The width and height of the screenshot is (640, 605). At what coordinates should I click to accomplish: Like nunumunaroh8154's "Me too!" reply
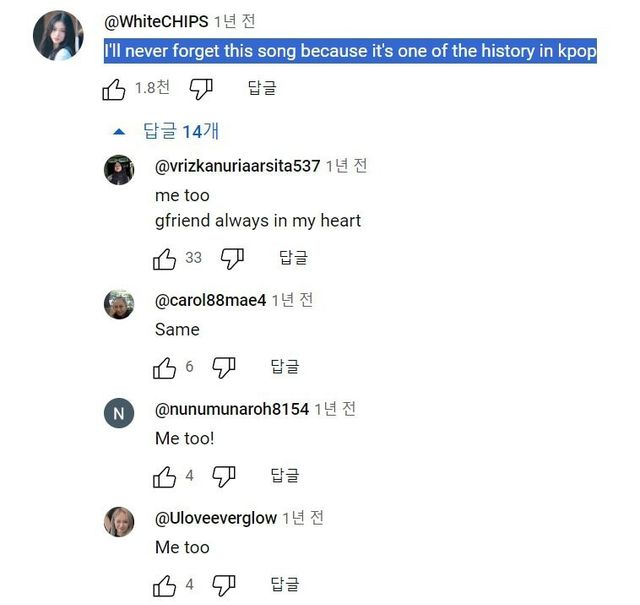coord(165,477)
